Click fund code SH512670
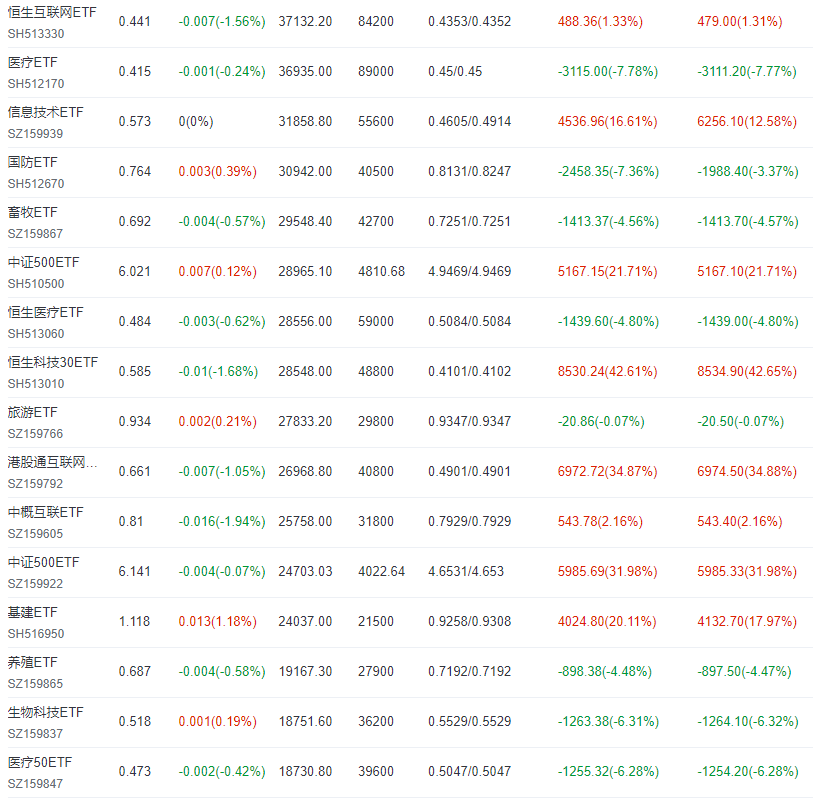This screenshot has width=813, height=800. 36,184
